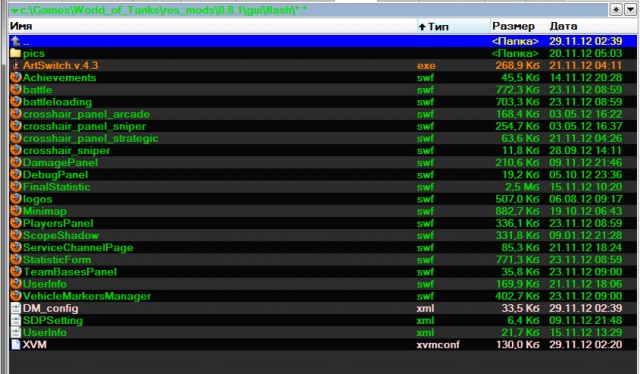This screenshot has height=374, width=640.
Task: Select the 'ArtSwitch.v.4.3' file name
Action: pos(60,65)
